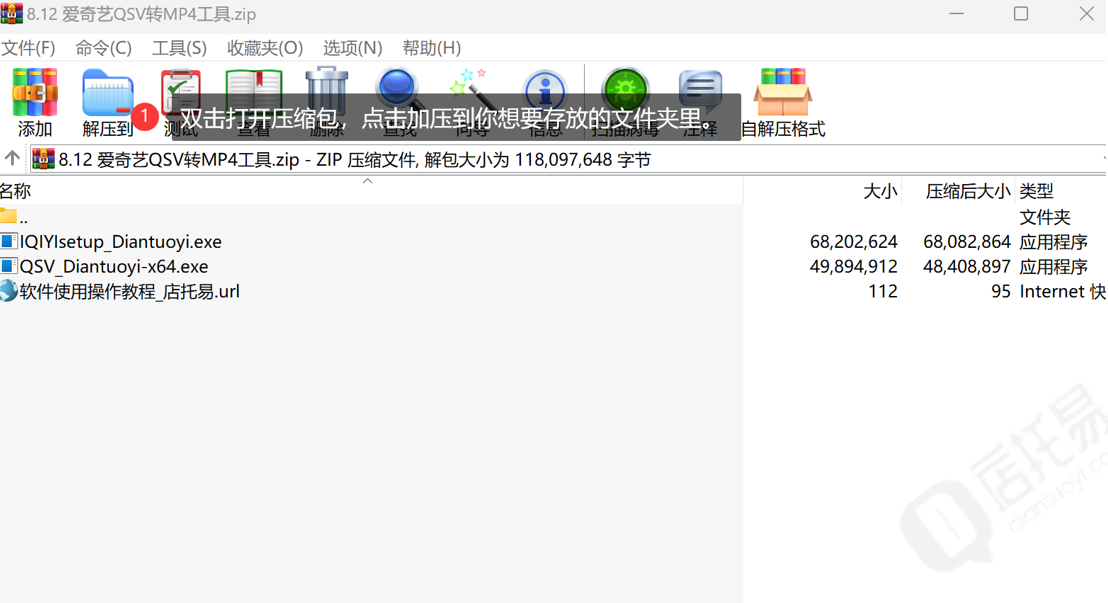
Task: Open the 收藏夹(O) menu
Action: 265,48
